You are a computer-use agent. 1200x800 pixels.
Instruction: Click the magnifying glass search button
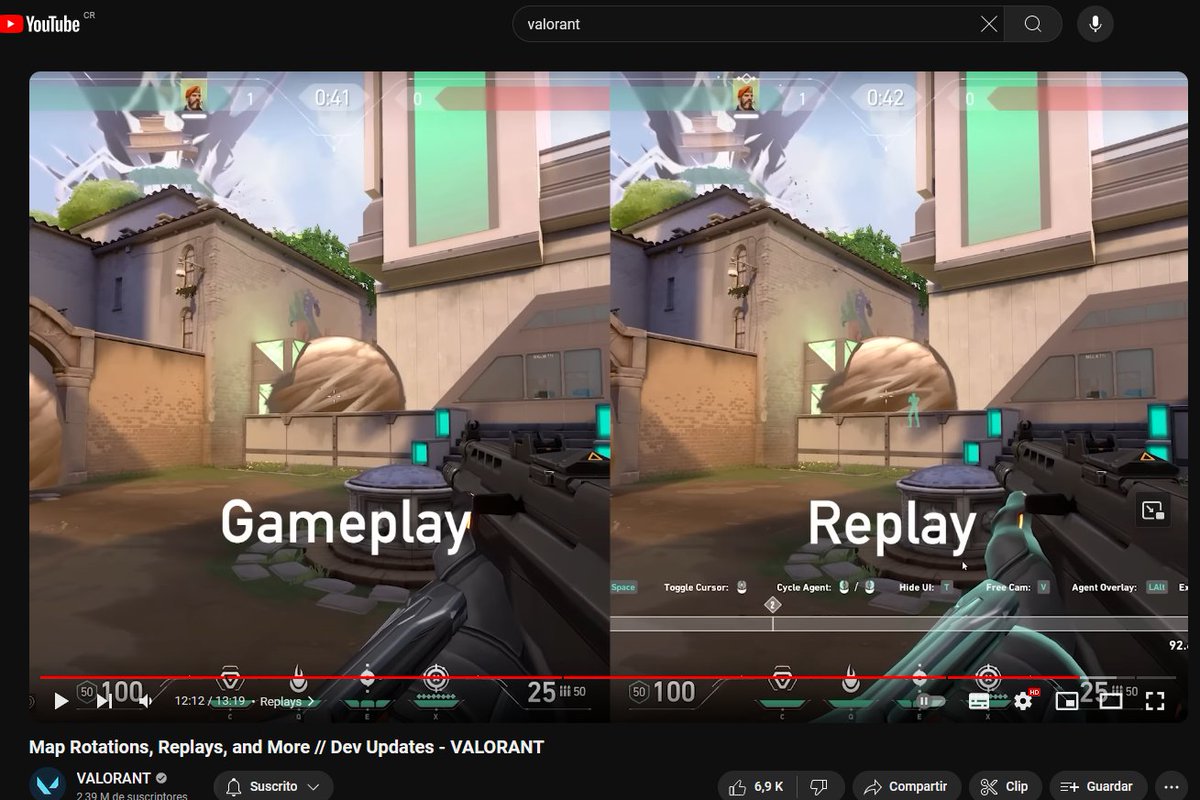[x=1033, y=24]
